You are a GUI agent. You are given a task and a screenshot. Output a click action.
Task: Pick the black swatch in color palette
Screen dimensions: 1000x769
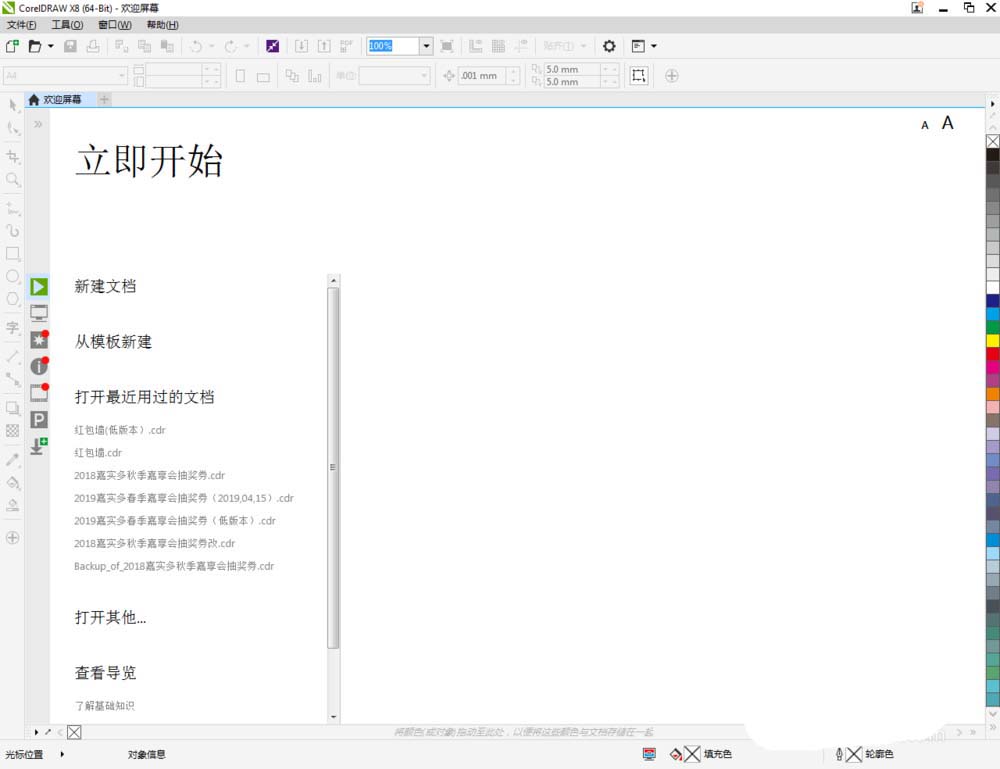point(993,154)
